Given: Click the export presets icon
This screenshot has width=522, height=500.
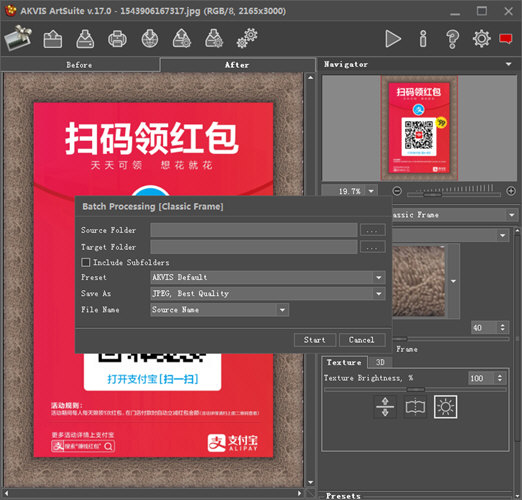Looking at the screenshot, I should click(x=214, y=39).
